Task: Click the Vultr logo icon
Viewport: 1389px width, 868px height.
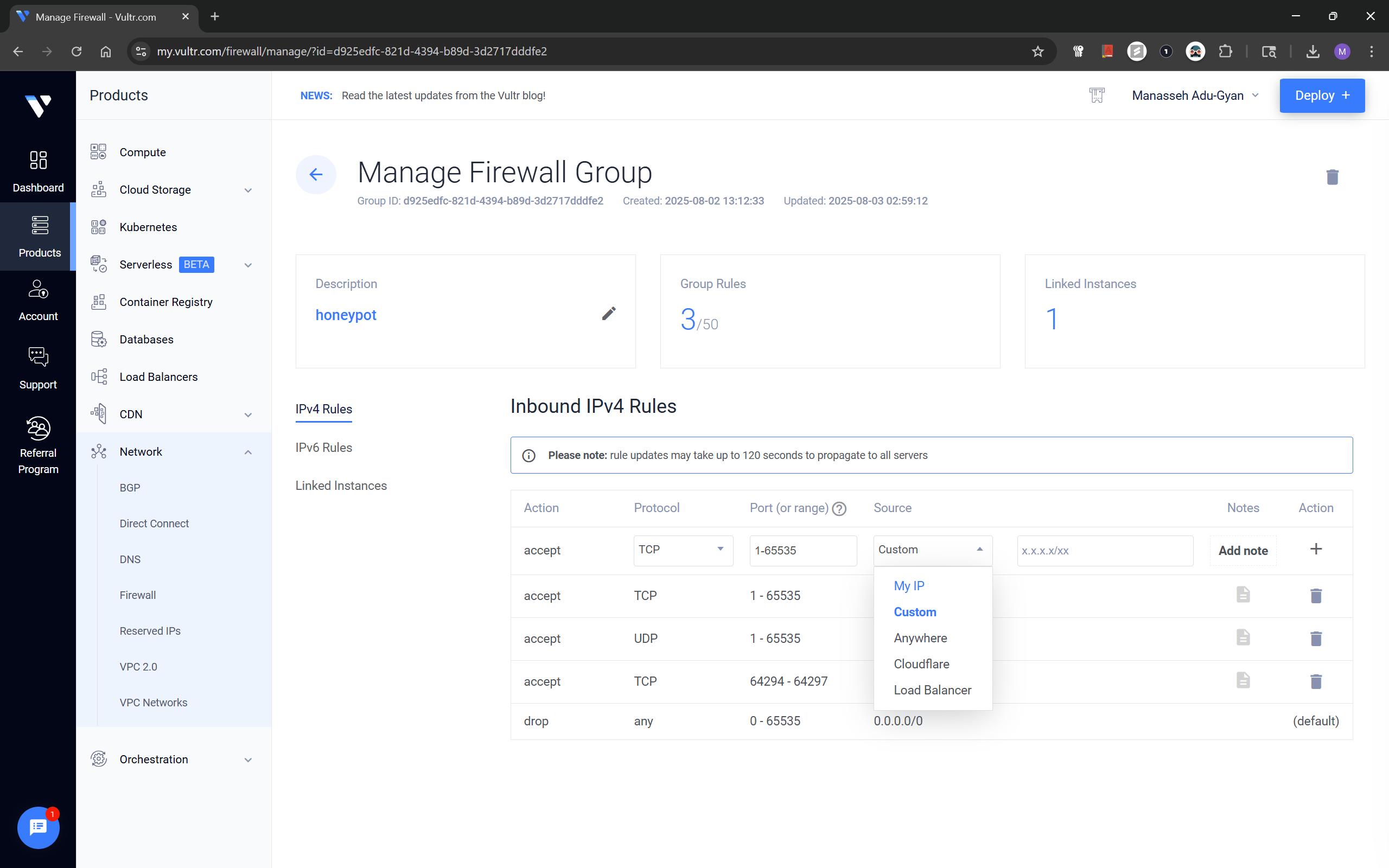Action: point(38,106)
